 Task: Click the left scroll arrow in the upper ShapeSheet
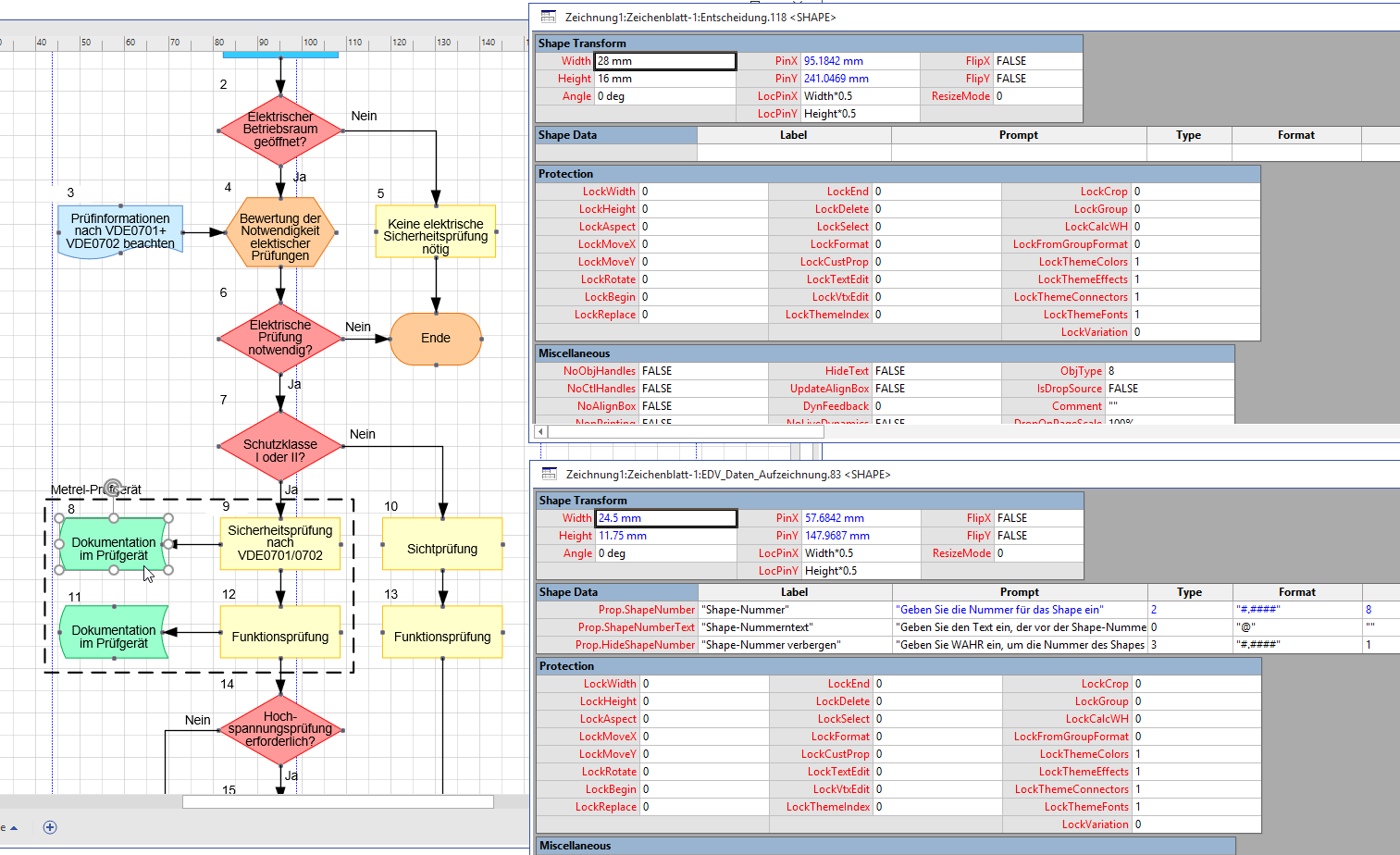click(541, 431)
